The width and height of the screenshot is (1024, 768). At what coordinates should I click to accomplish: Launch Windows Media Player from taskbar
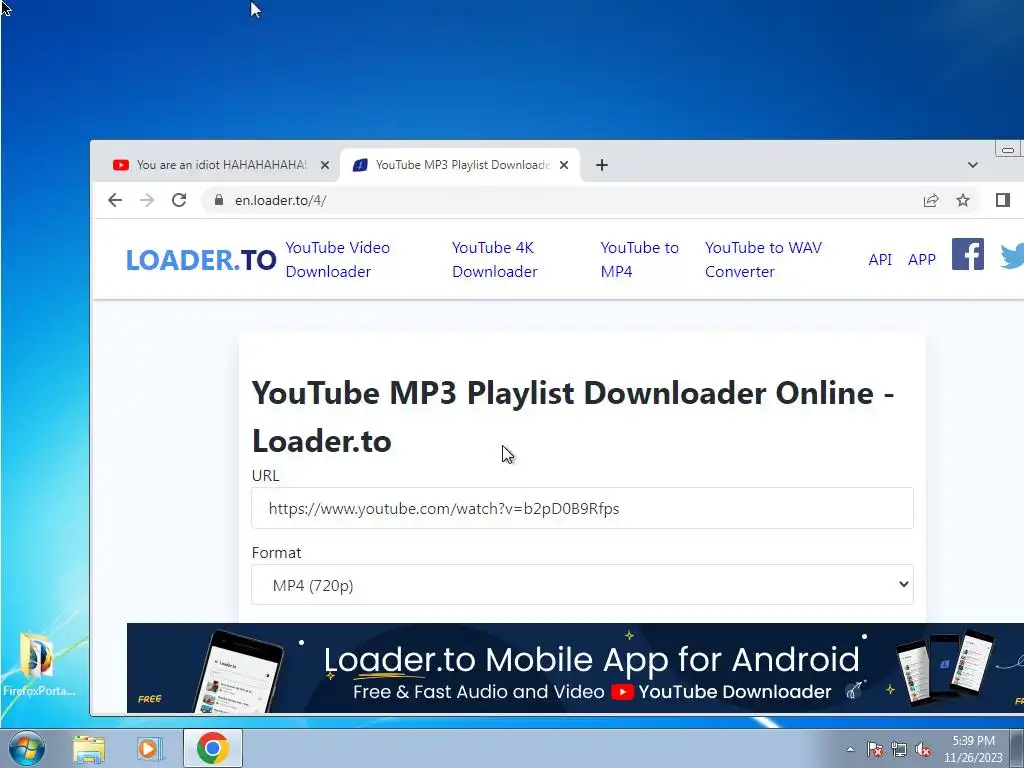tap(149, 749)
